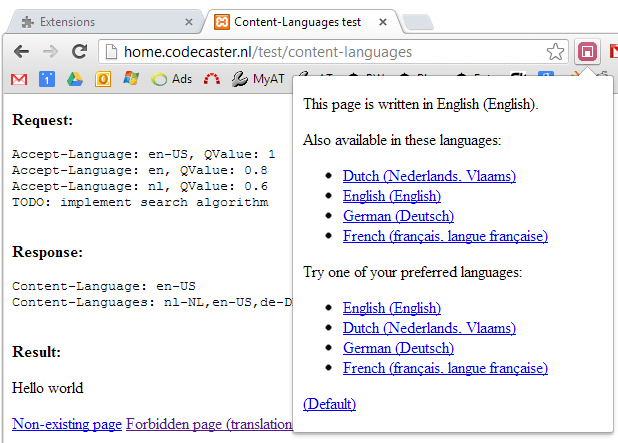This screenshot has height=443, width=618.
Task: Switch to the Extensions tab
Action: pos(104,22)
